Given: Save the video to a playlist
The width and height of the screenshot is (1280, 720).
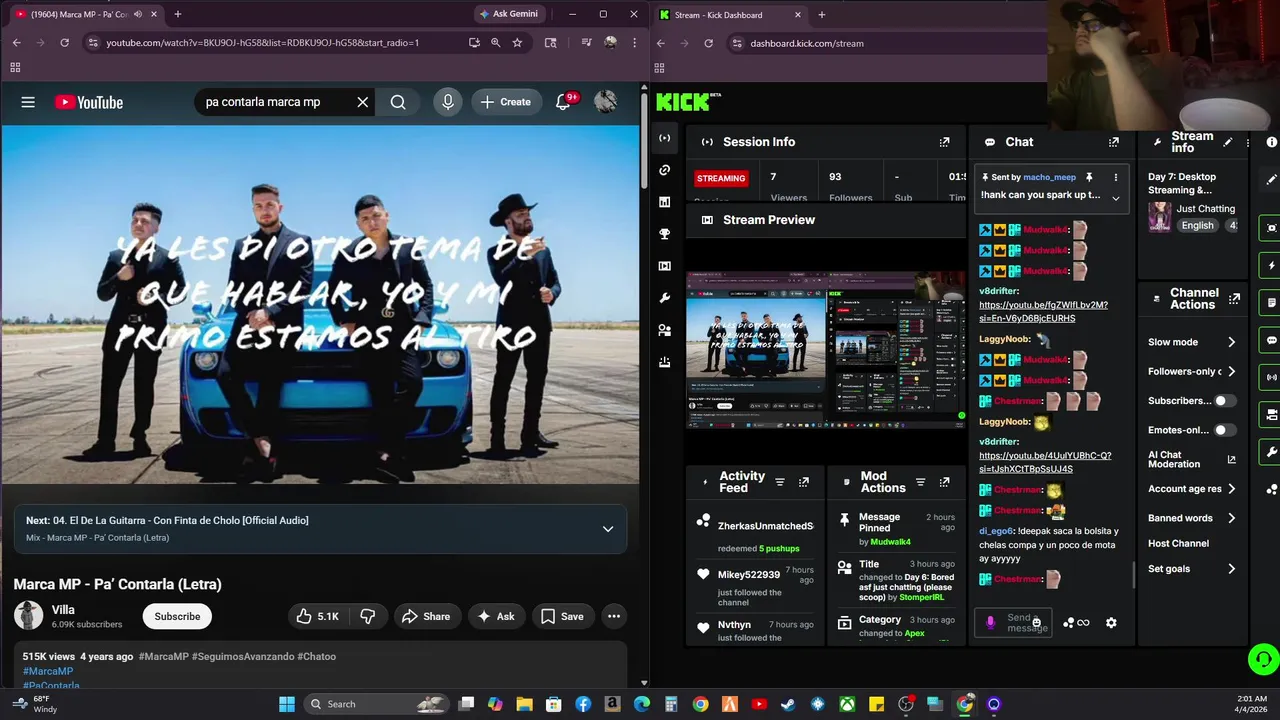Looking at the screenshot, I should (x=562, y=616).
